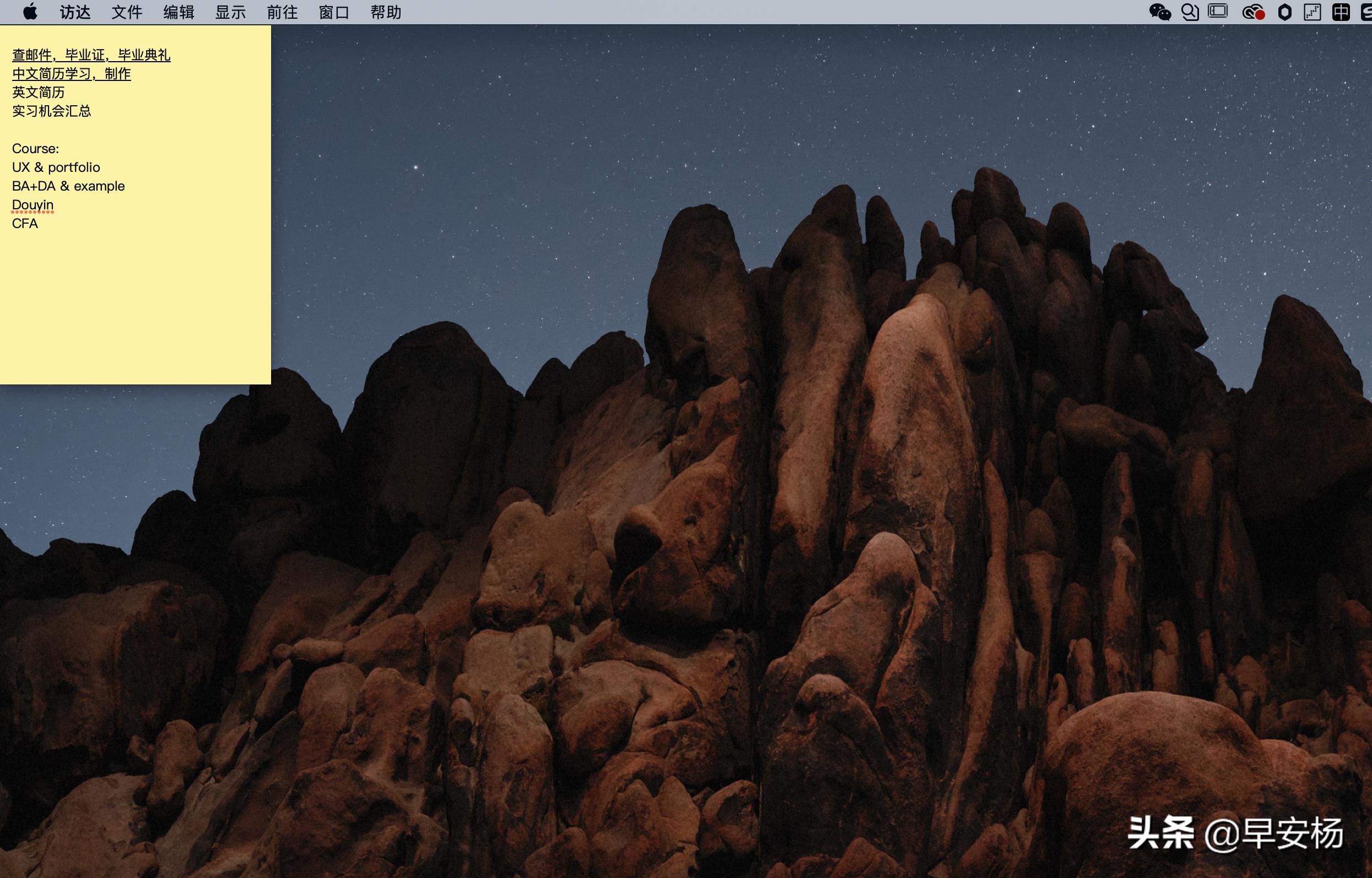Open the 编辑 menu
The height and width of the screenshot is (878, 1372).
179,12
